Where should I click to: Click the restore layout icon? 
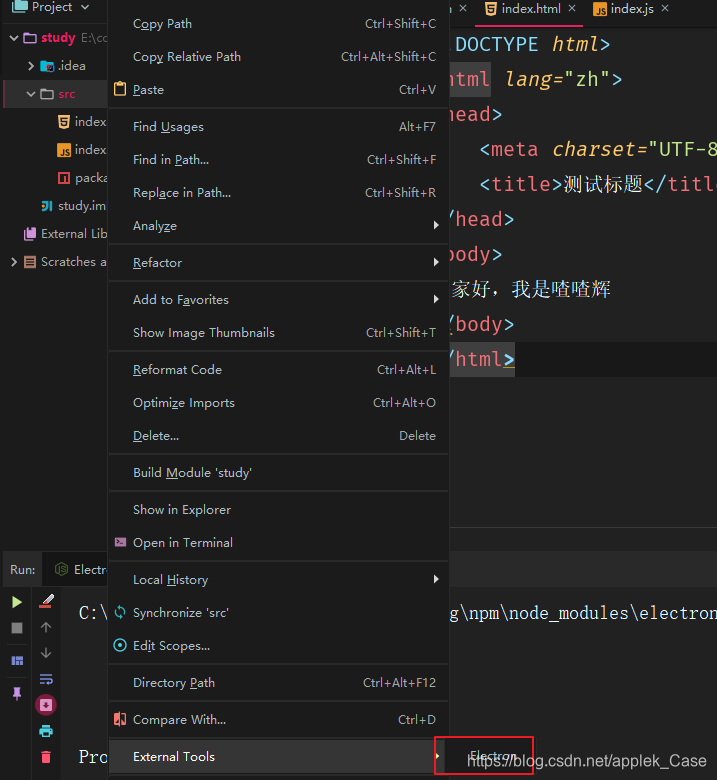[x=17, y=661]
